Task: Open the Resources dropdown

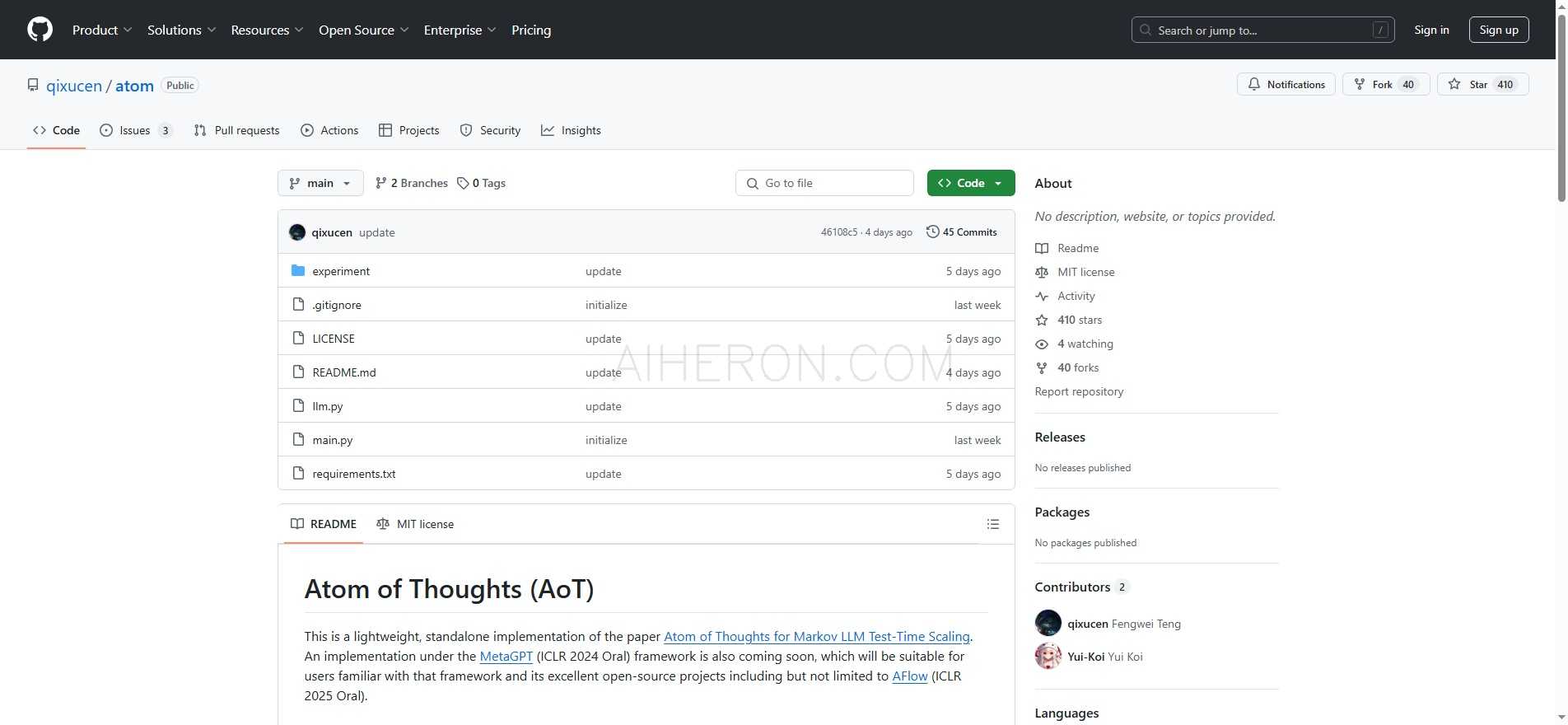Action: click(x=267, y=30)
